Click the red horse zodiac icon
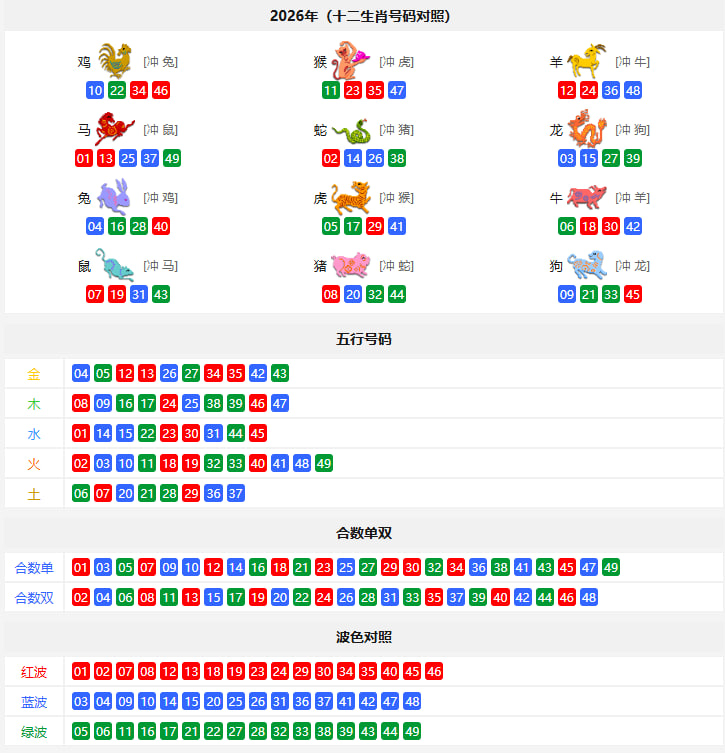The height and width of the screenshot is (753, 725). 114,129
